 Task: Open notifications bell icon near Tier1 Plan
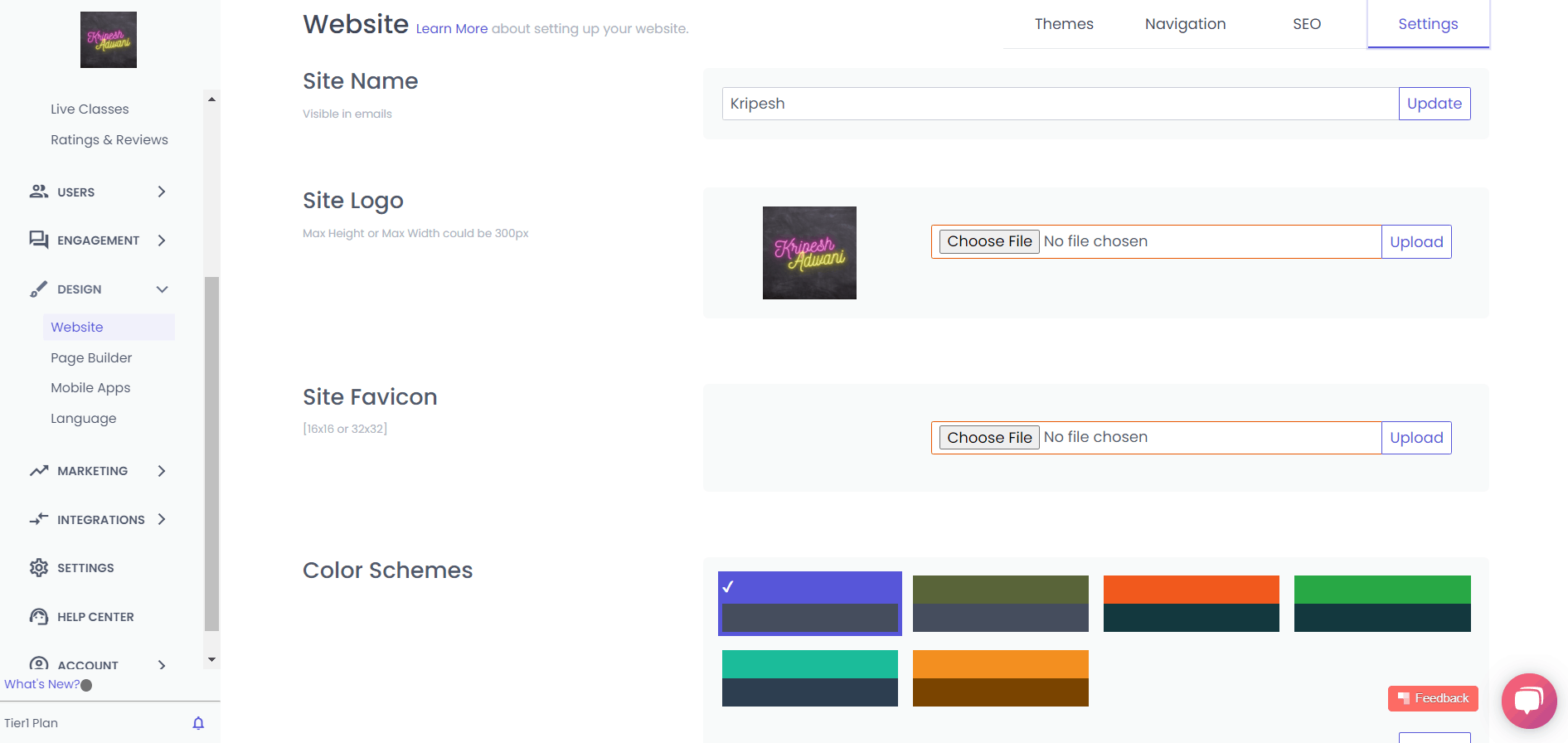click(x=198, y=723)
